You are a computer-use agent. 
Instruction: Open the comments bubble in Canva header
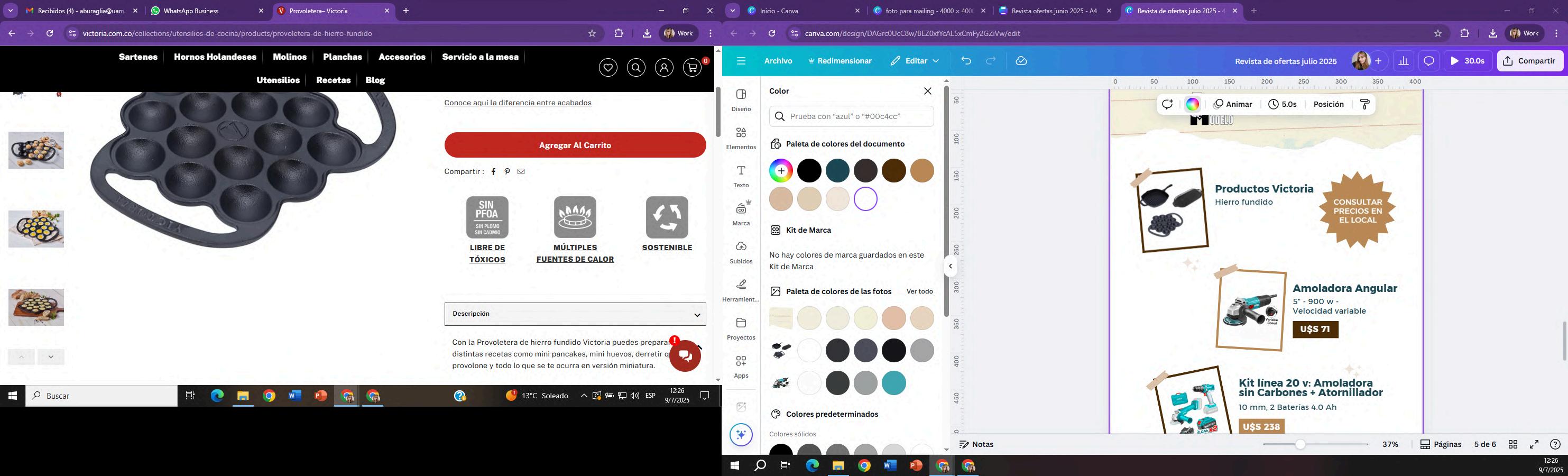1428,61
